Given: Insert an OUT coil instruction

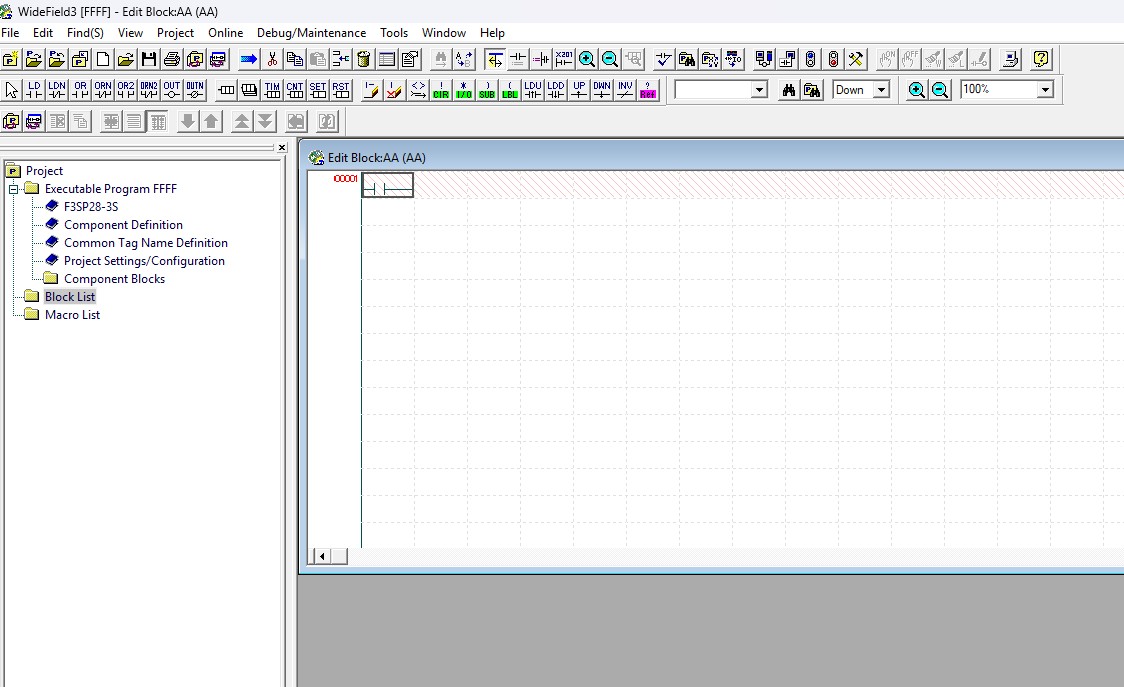Looking at the screenshot, I should (x=171, y=90).
